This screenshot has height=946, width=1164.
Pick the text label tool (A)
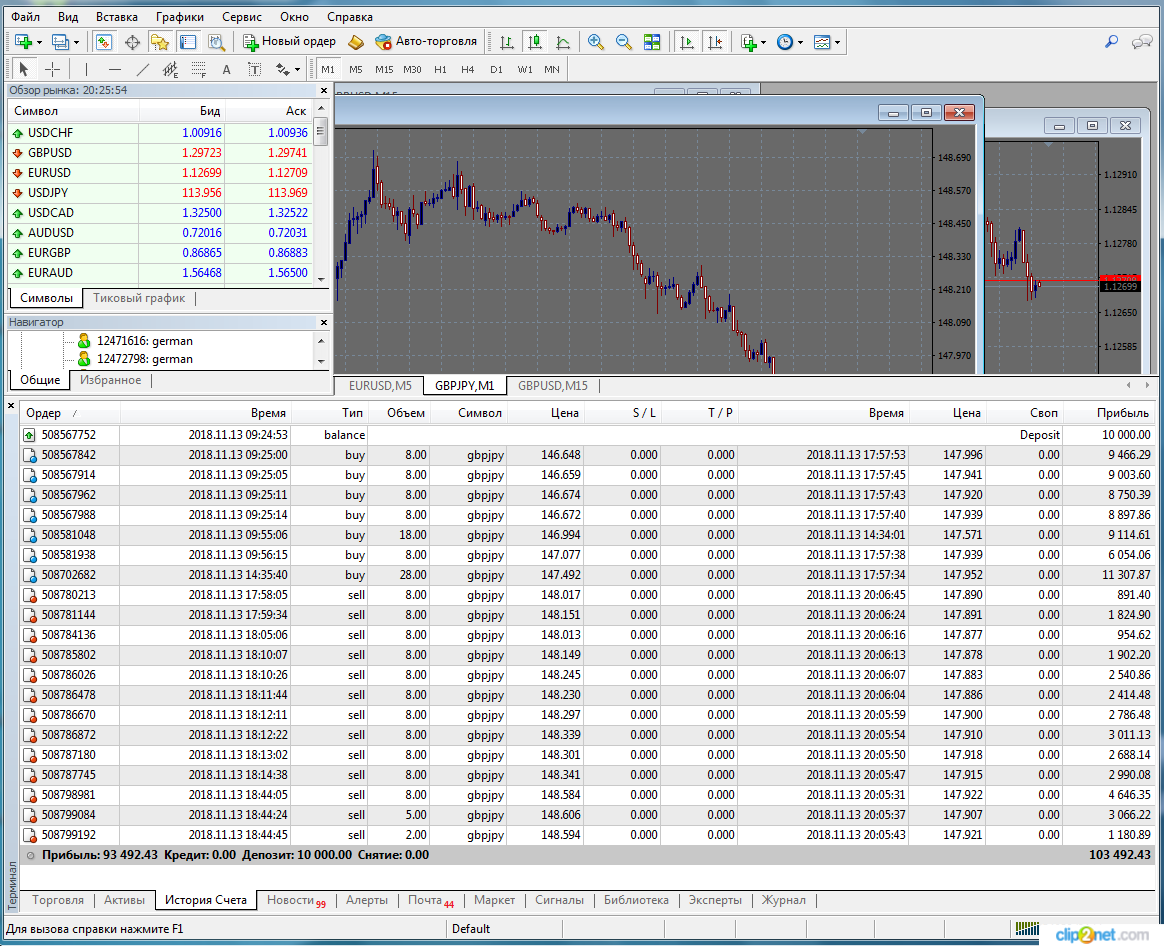coord(226,69)
